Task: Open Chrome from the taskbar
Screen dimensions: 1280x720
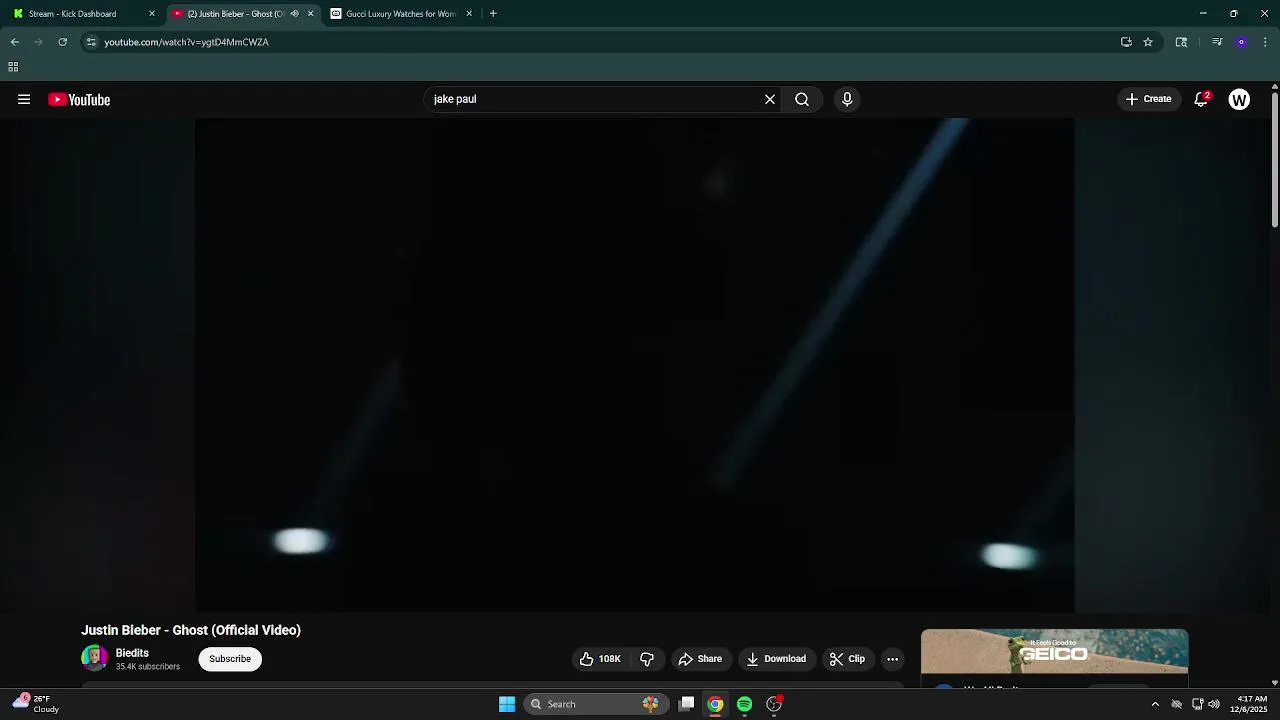Action: (x=715, y=704)
